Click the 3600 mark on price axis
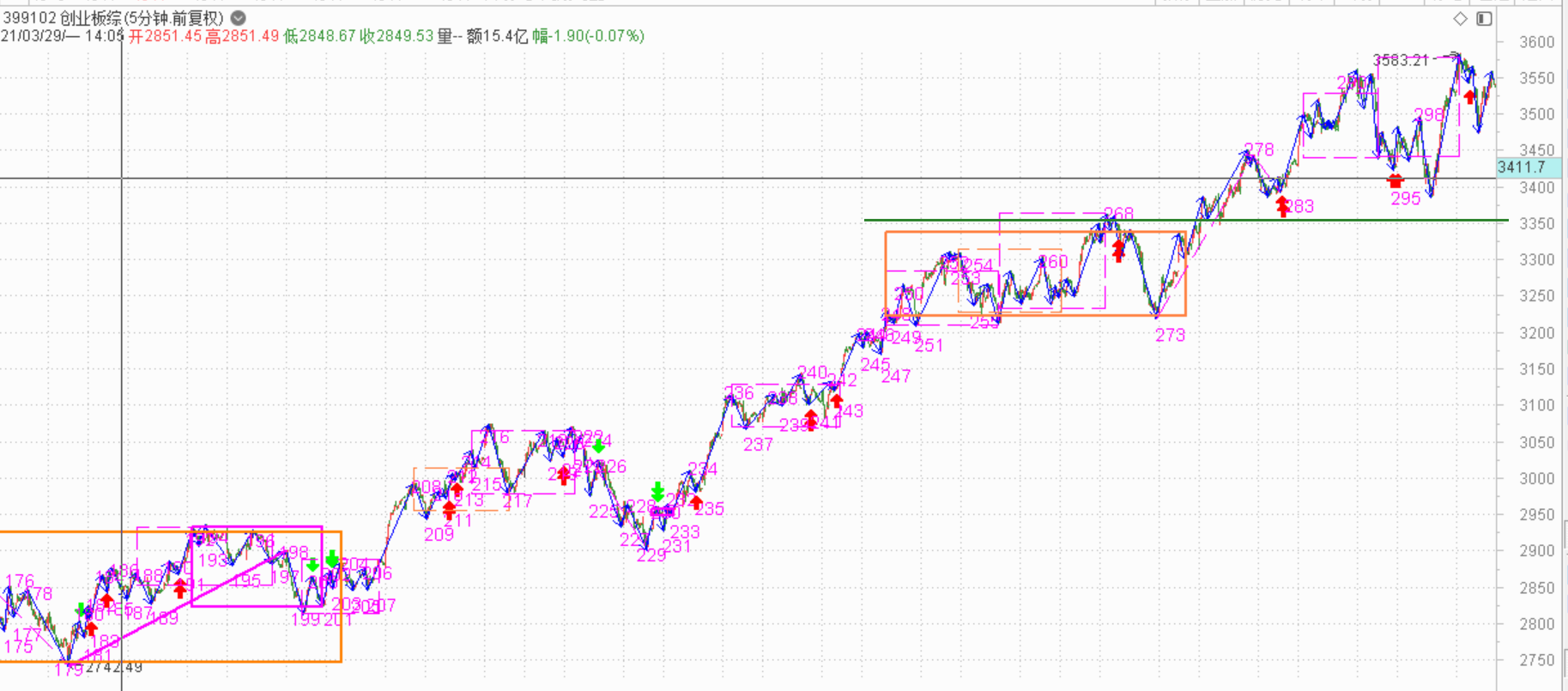The height and width of the screenshot is (691, 1568). click(x=1536, y=42)
